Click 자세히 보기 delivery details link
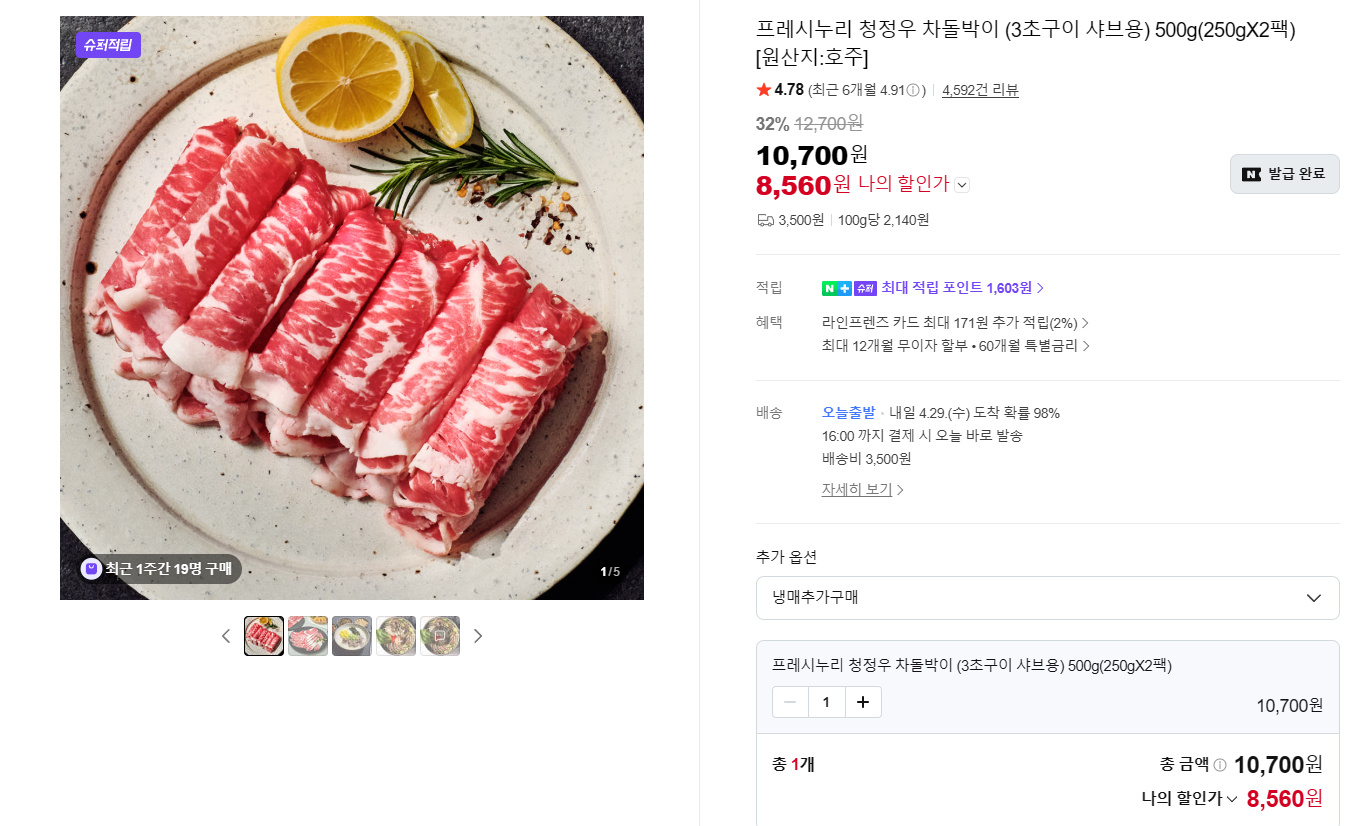Viewport: 1361px width, 826px height. click(862, 490)
